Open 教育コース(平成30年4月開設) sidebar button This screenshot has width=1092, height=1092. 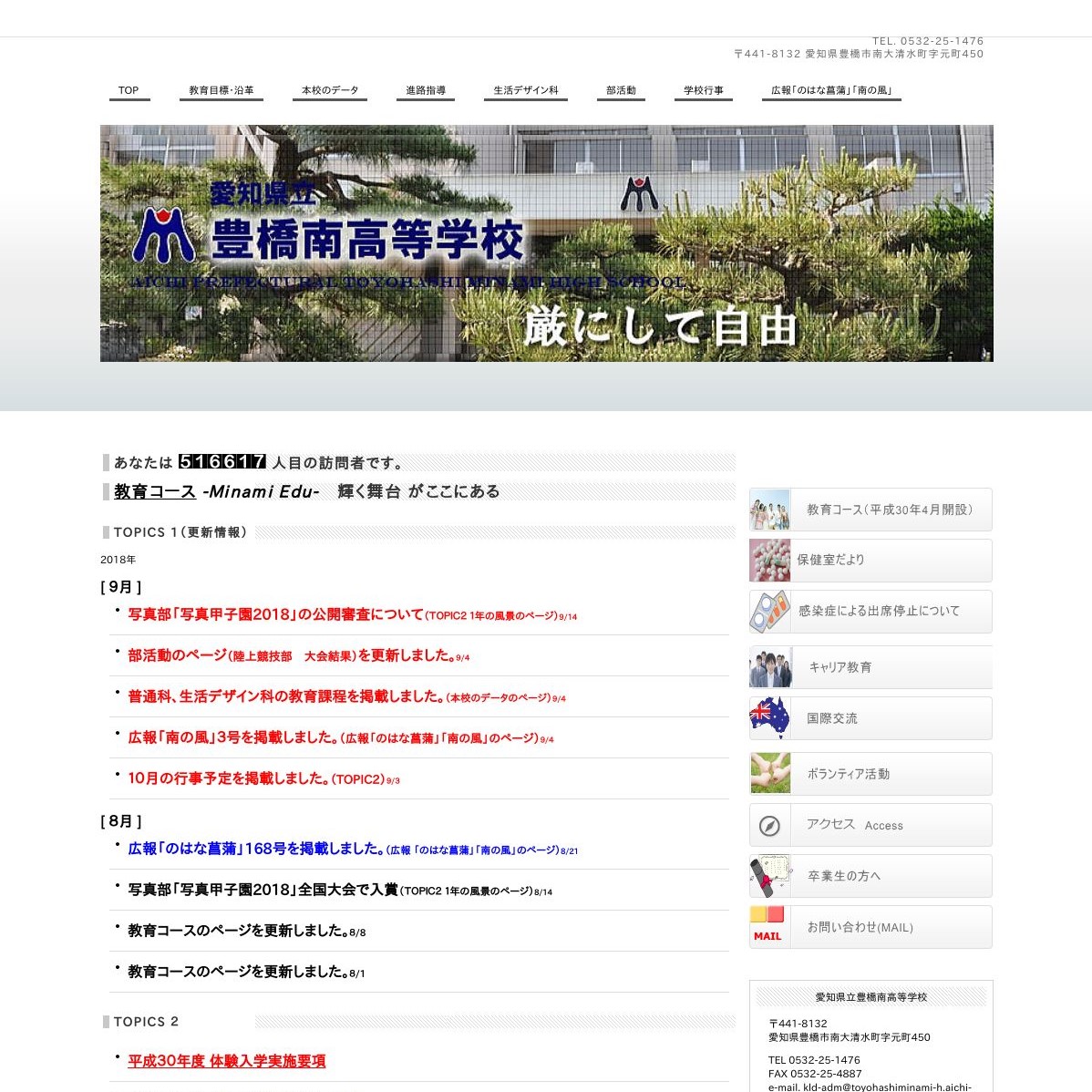tap(871, 510)
